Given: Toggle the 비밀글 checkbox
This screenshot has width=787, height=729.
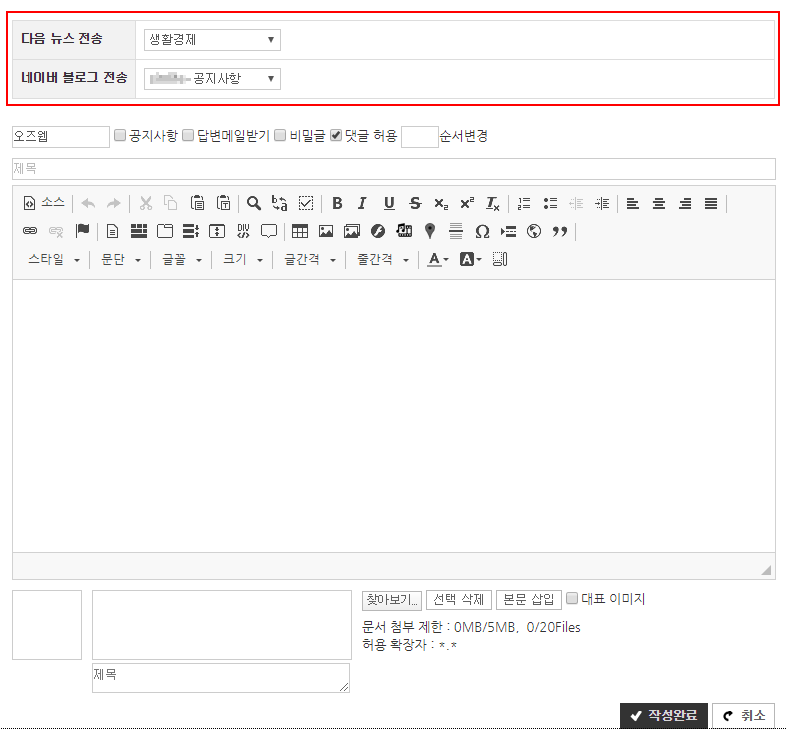Looking at the screenshot, I should [x=281, y=136].
